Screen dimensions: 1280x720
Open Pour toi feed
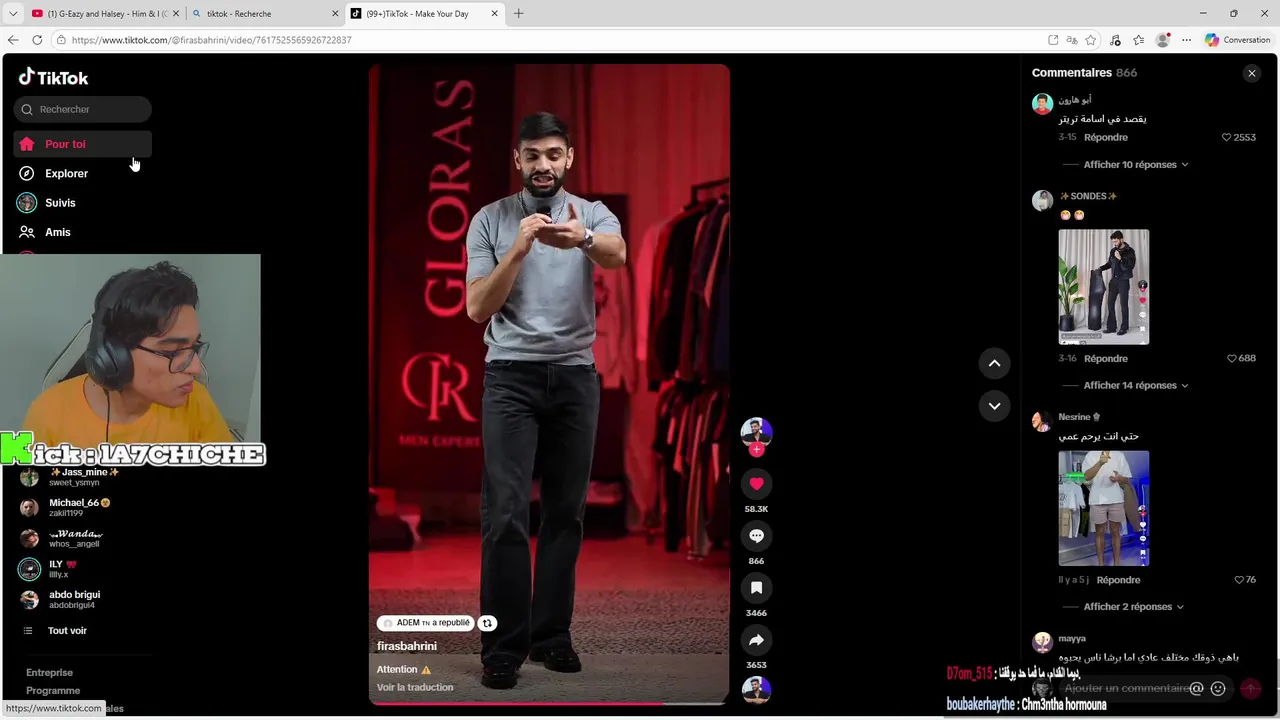[83, 144]
